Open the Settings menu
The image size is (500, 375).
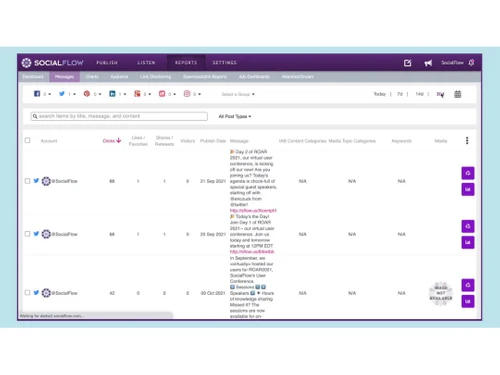click(224, 63)
